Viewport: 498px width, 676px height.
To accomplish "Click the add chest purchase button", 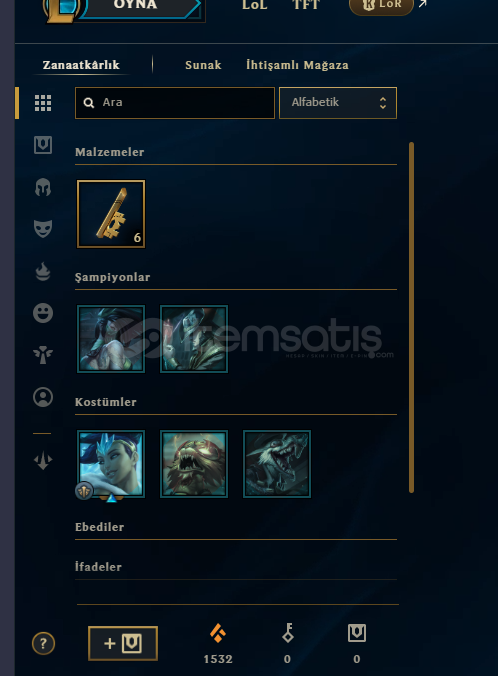I will 123,643.
